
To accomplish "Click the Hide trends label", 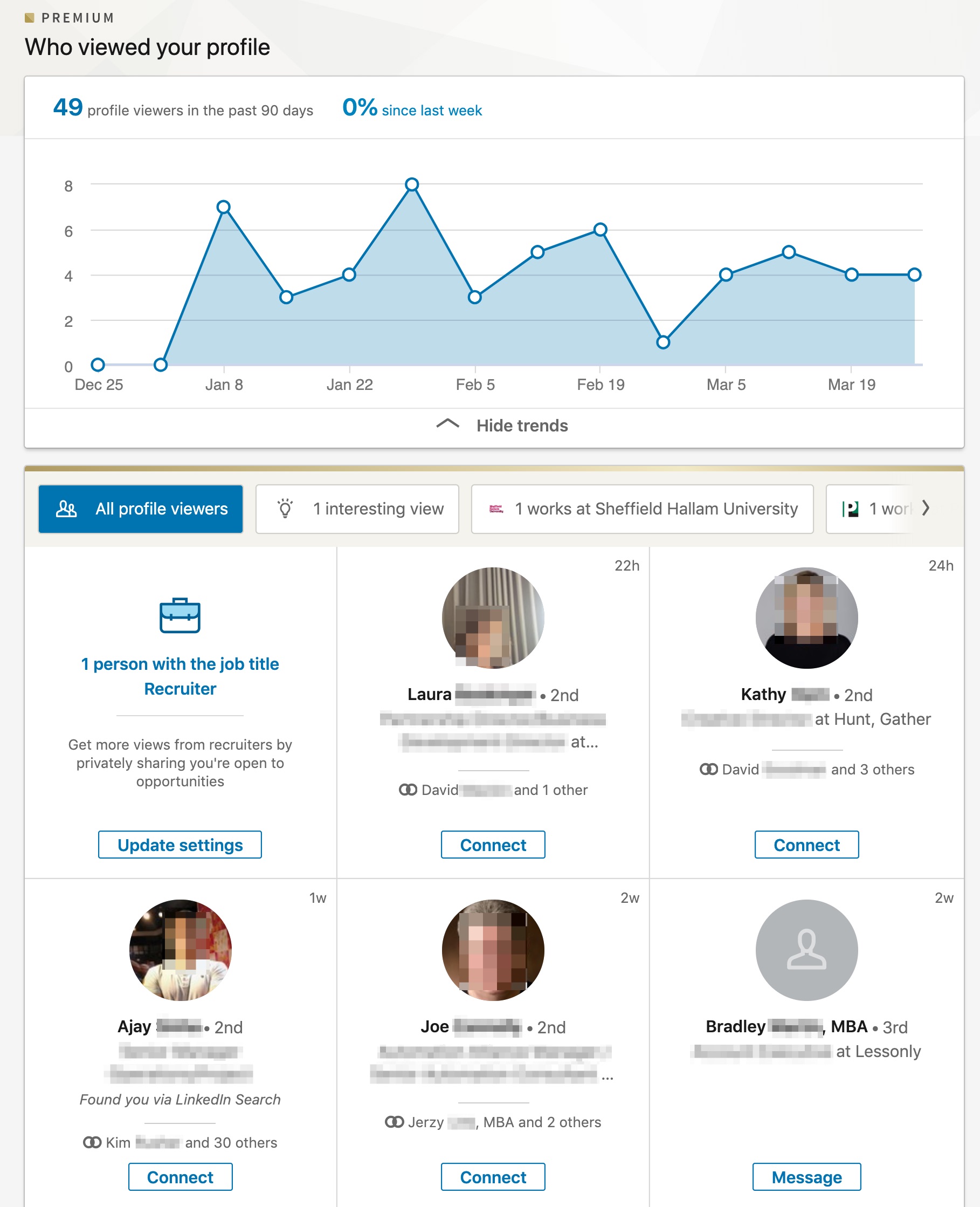I will [x=522, y=426].
